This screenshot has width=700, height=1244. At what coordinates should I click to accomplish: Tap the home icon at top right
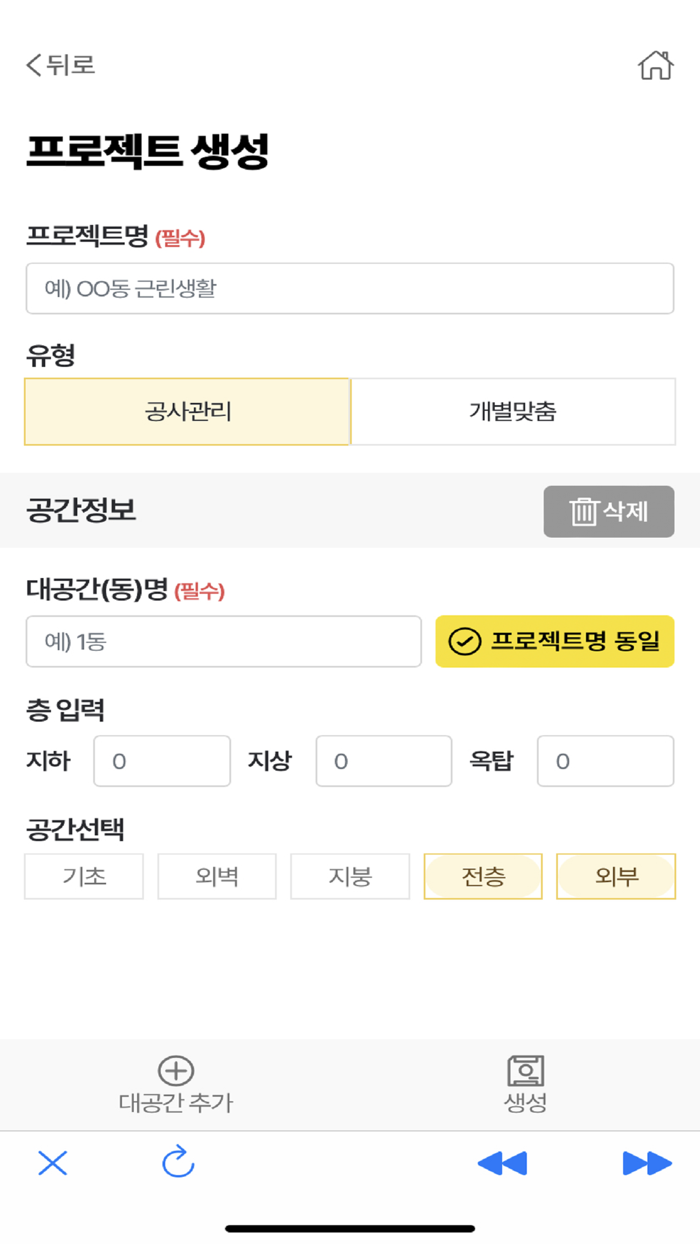point(656,64)
